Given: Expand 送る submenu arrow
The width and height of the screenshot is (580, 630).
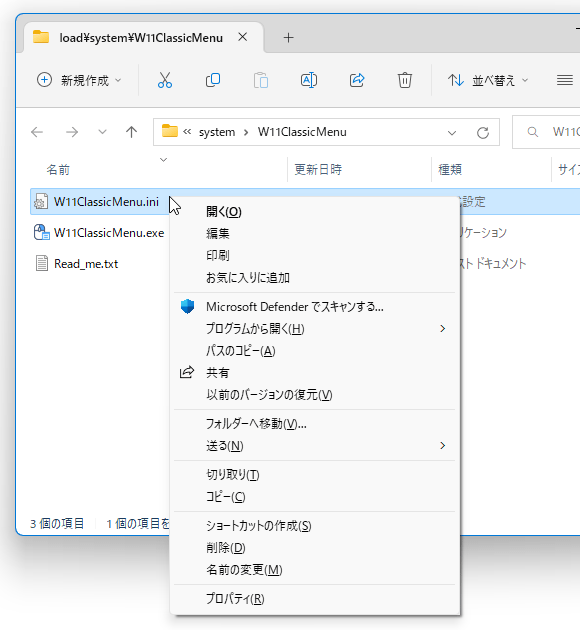Looking at the screenshot, I should tap(443, 446).
